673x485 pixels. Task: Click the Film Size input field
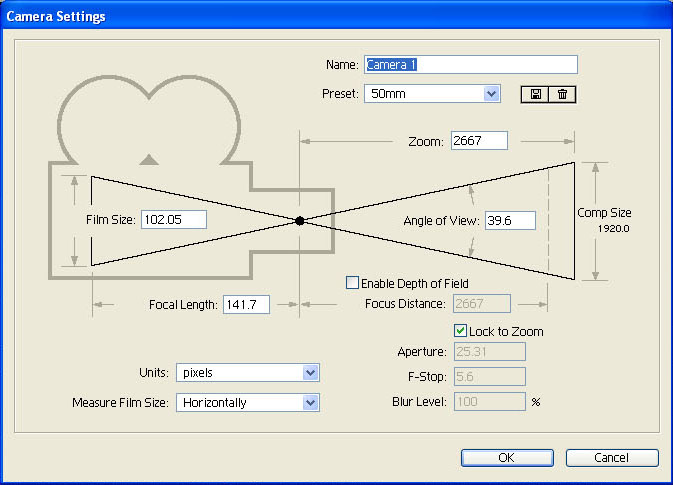(173, 220)
